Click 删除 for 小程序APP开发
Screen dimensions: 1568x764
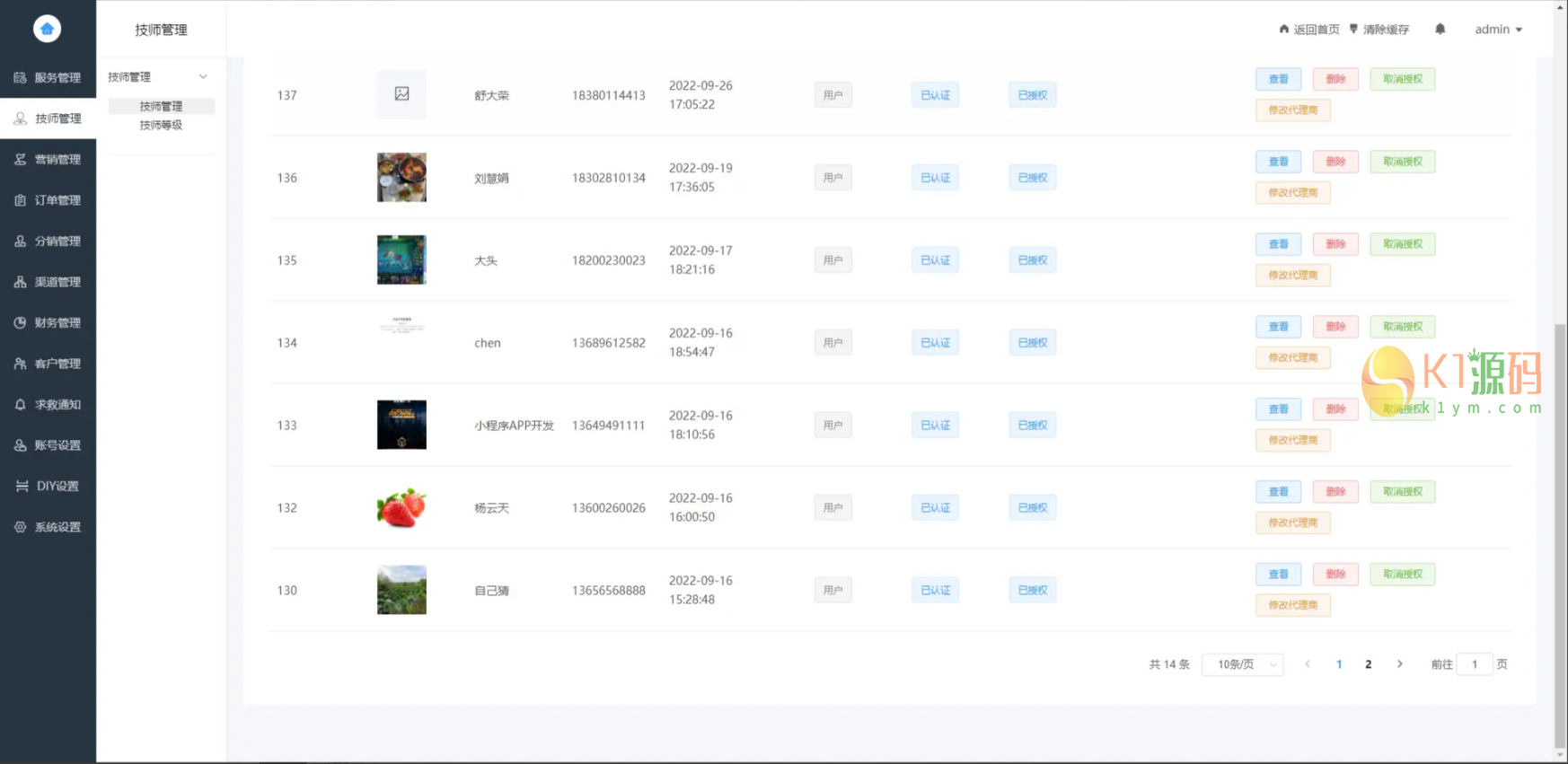[x=1335, y=409]
